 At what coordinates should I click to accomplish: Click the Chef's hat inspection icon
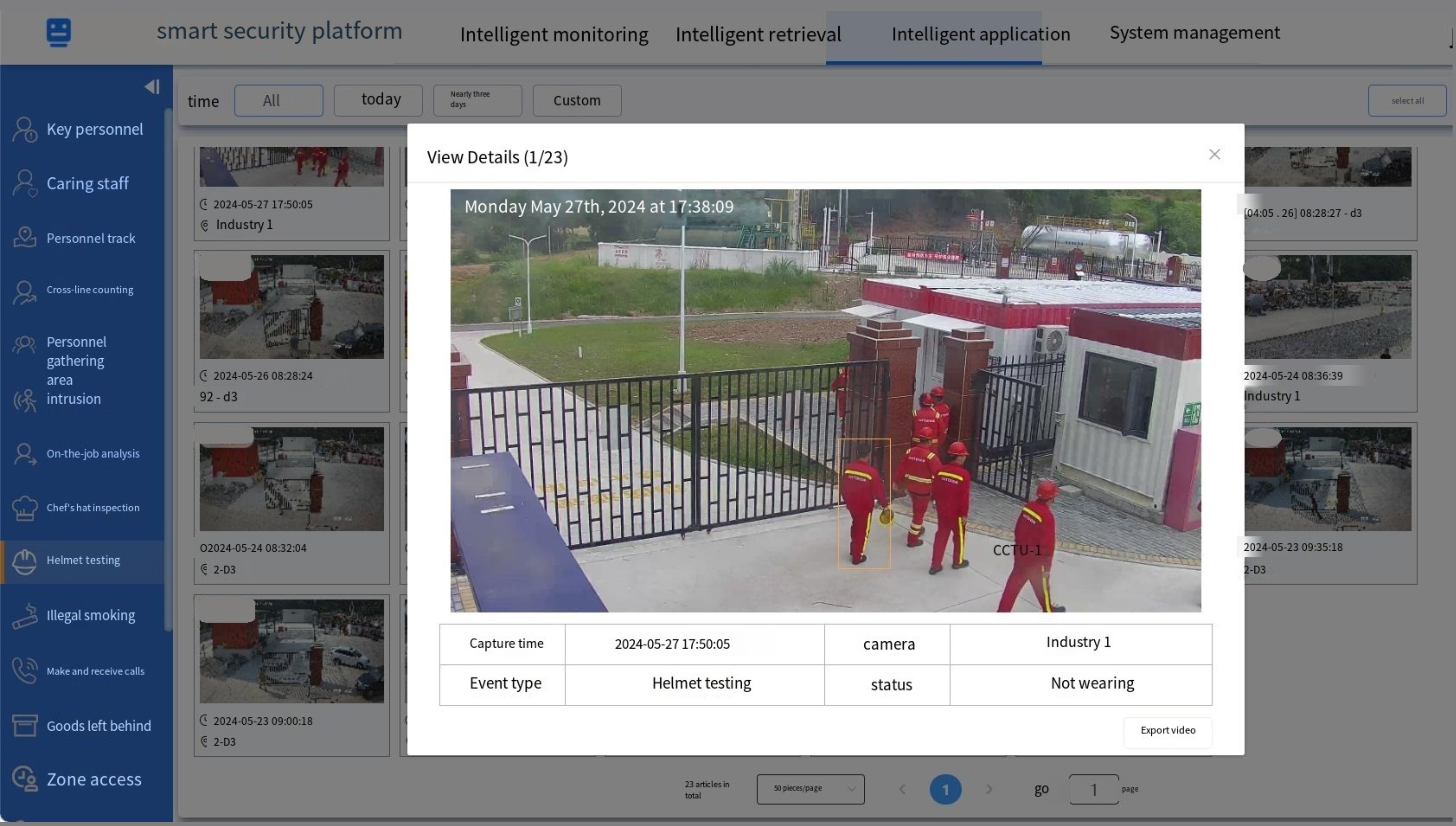(x=25, y=508)
